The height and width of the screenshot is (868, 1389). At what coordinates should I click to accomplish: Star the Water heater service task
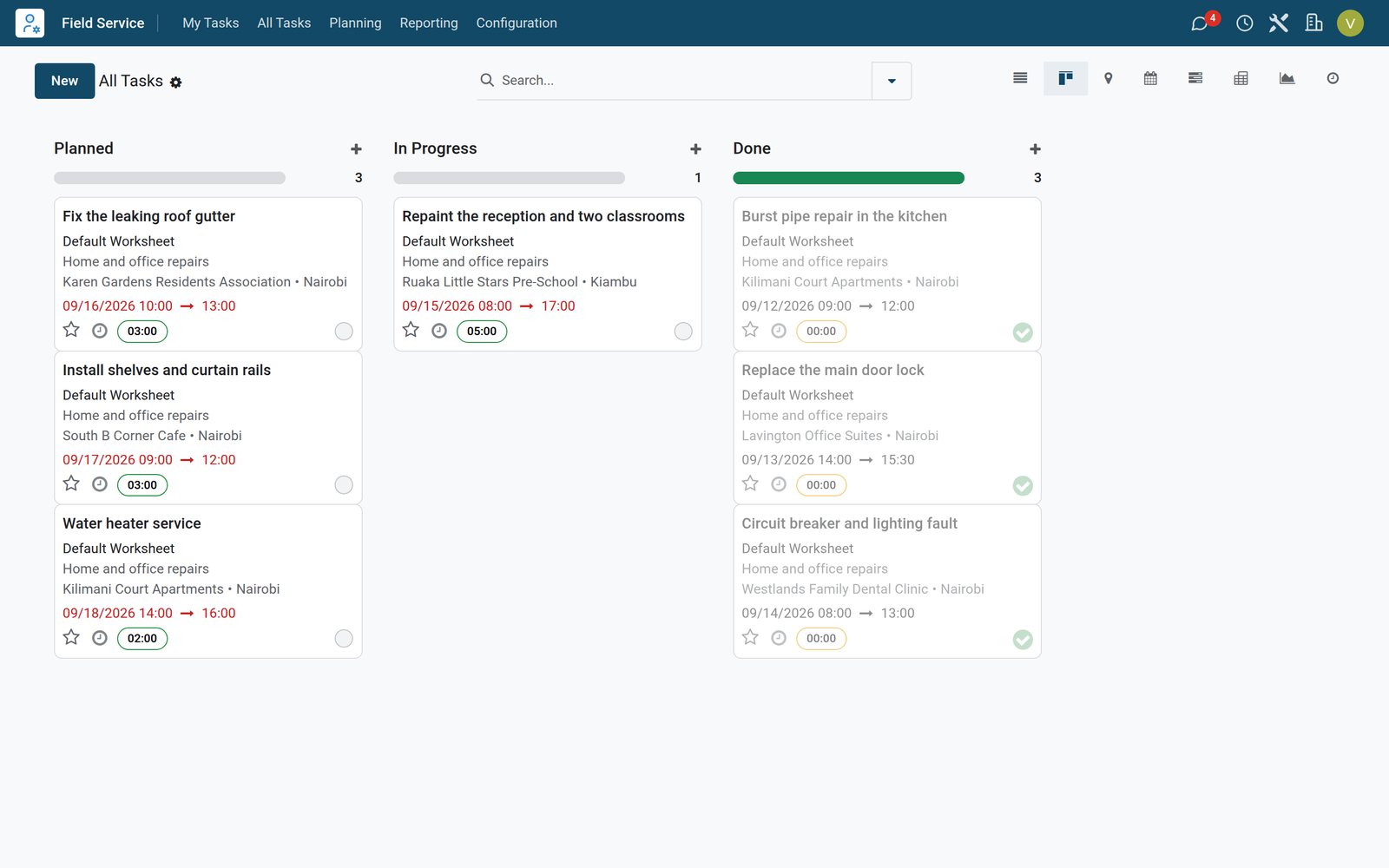71,637
